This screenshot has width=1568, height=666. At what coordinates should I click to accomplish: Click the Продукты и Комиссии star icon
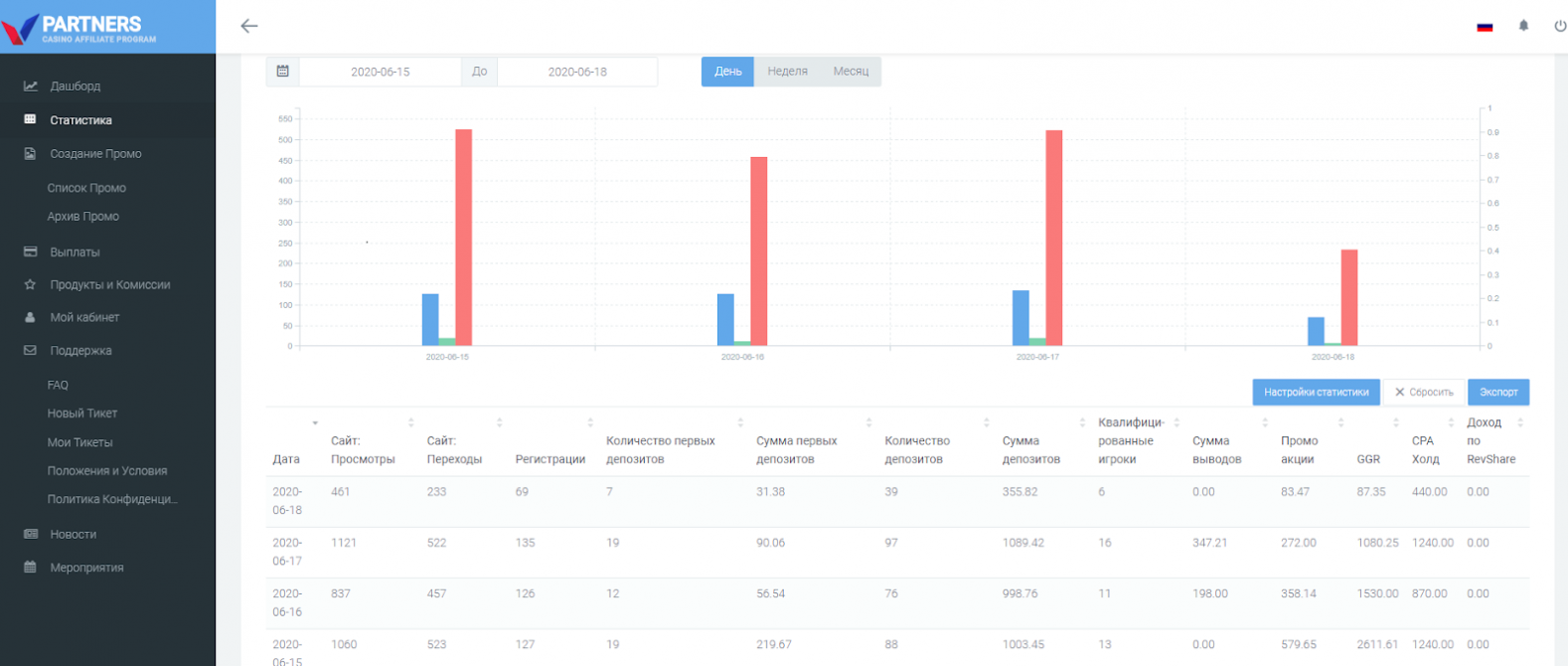pyautogui.click(x=31, y=285)
